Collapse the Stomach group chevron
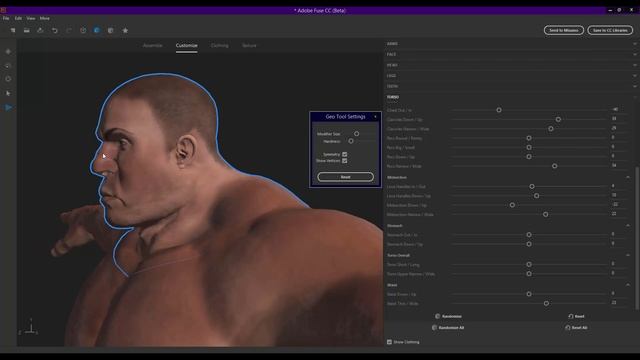Image resolution: width=640 pixels, height=360 pixels. pos(628,225)
